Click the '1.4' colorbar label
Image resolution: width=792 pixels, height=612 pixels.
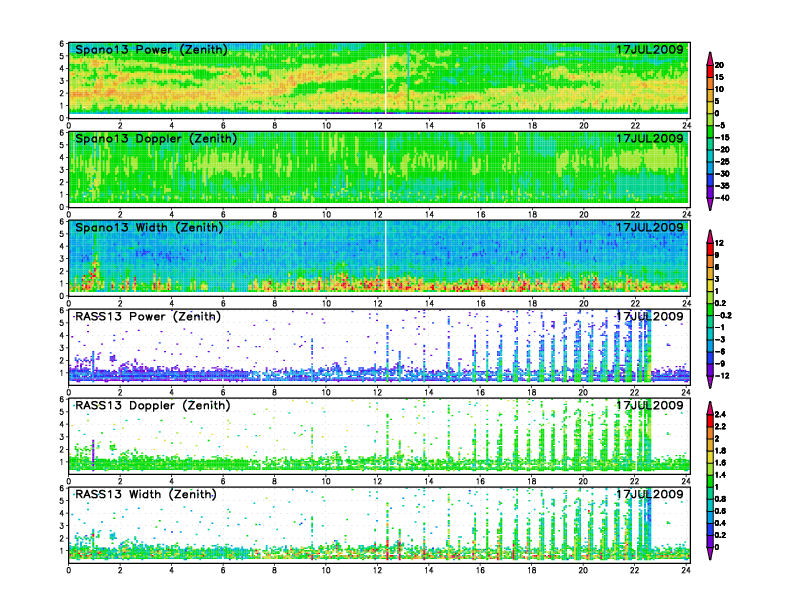[x=721, y=475]
